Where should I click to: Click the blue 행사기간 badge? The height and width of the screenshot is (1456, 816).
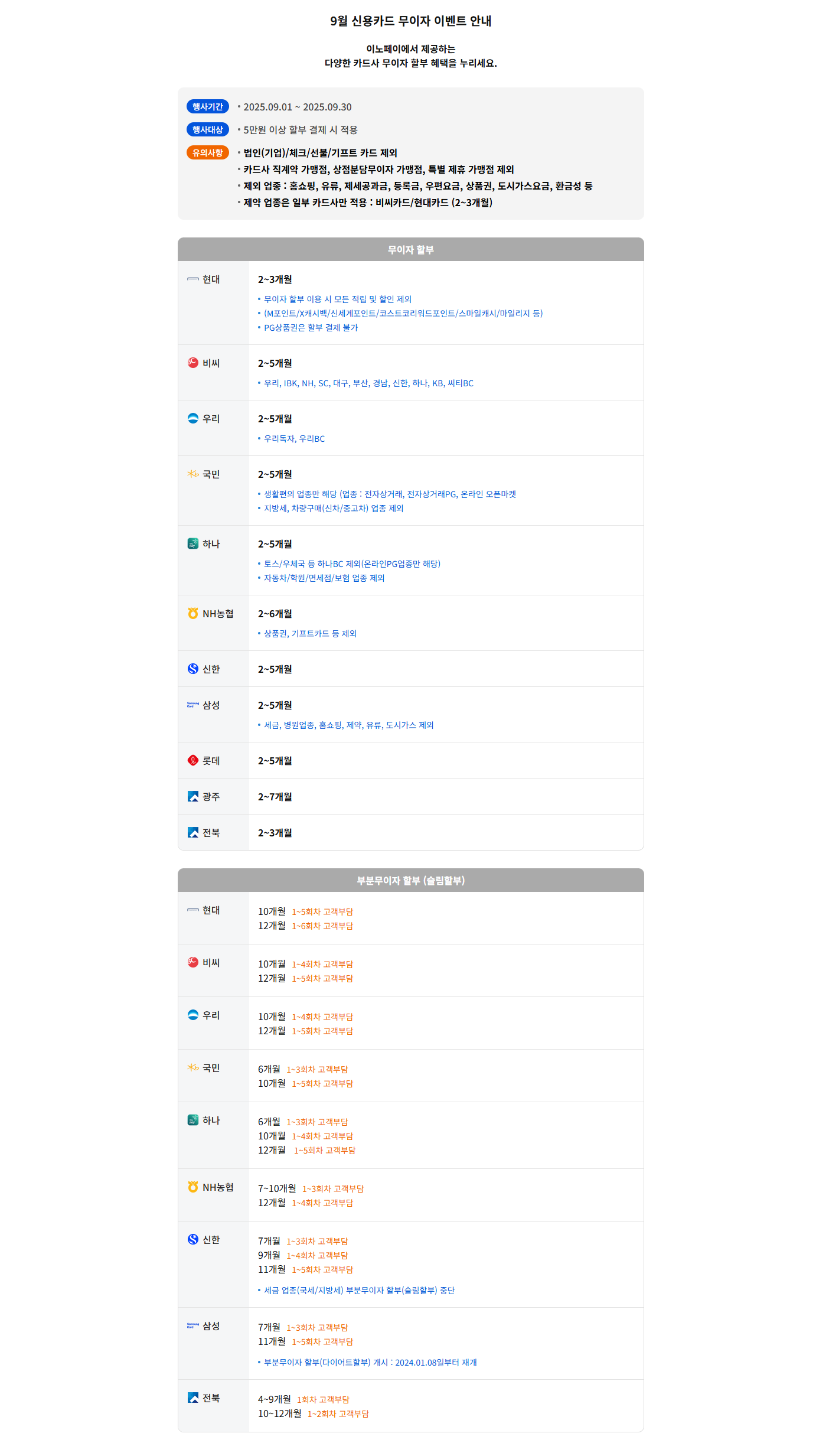pos(208,106)
